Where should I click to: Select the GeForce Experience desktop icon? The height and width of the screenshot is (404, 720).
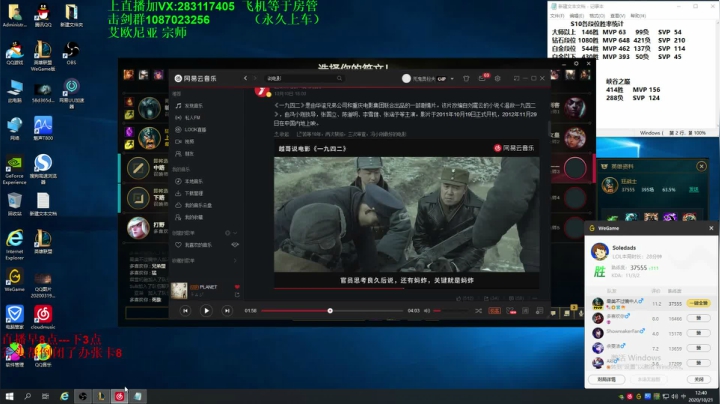point(15,170)
